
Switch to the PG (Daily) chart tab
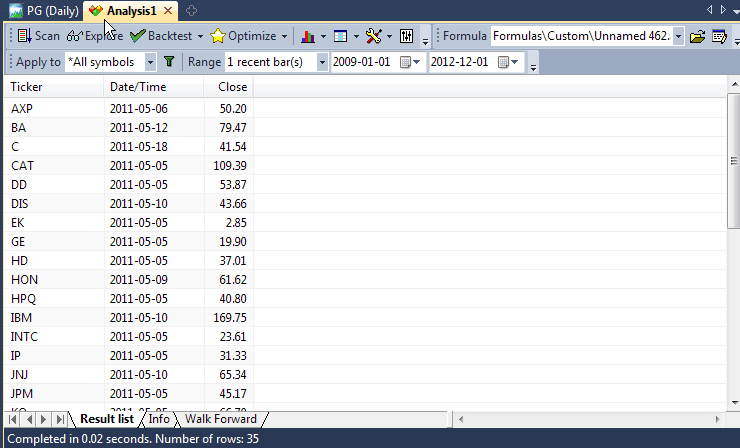43,11
